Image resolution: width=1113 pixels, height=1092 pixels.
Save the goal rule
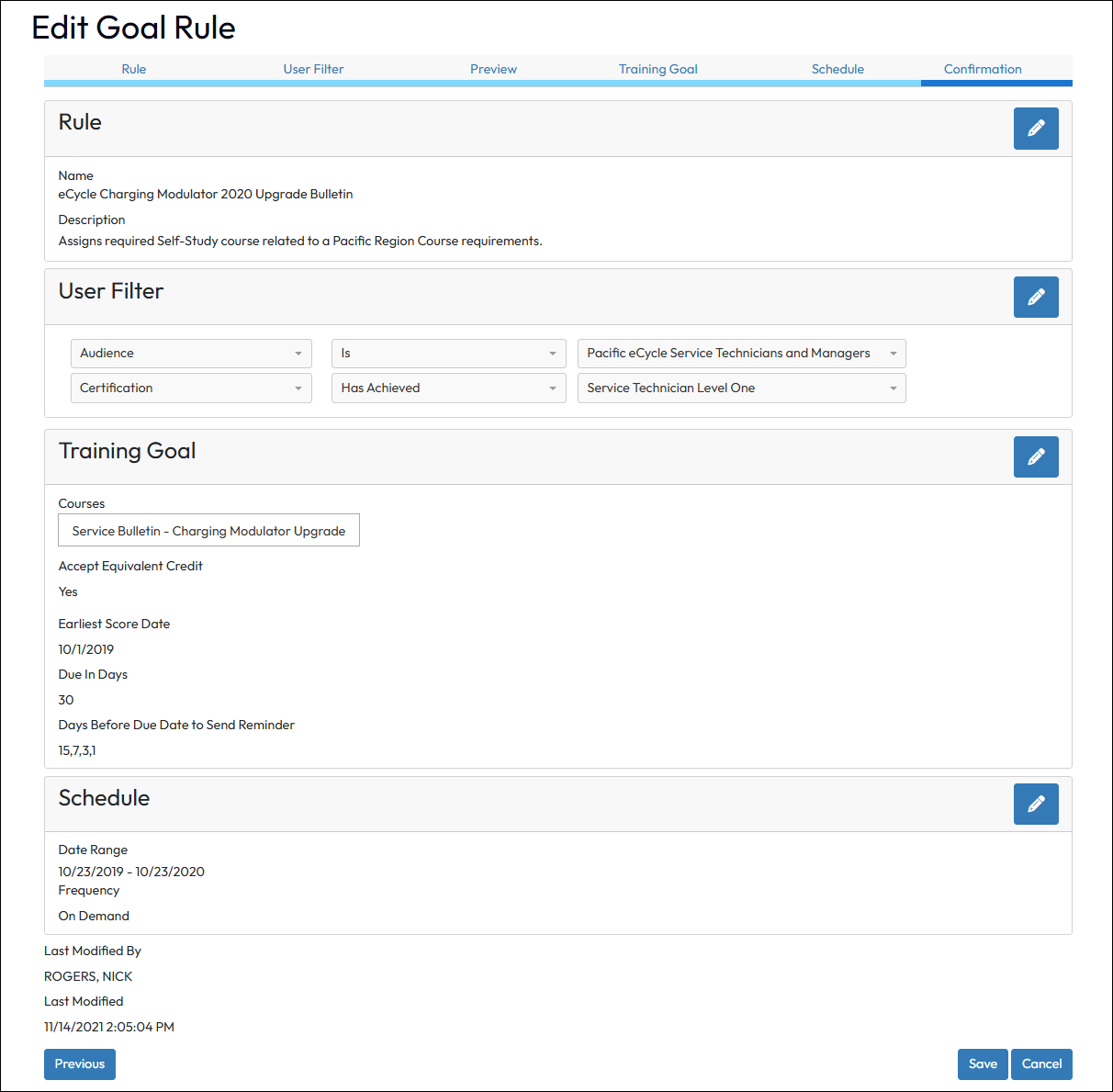click(982, 1064)
